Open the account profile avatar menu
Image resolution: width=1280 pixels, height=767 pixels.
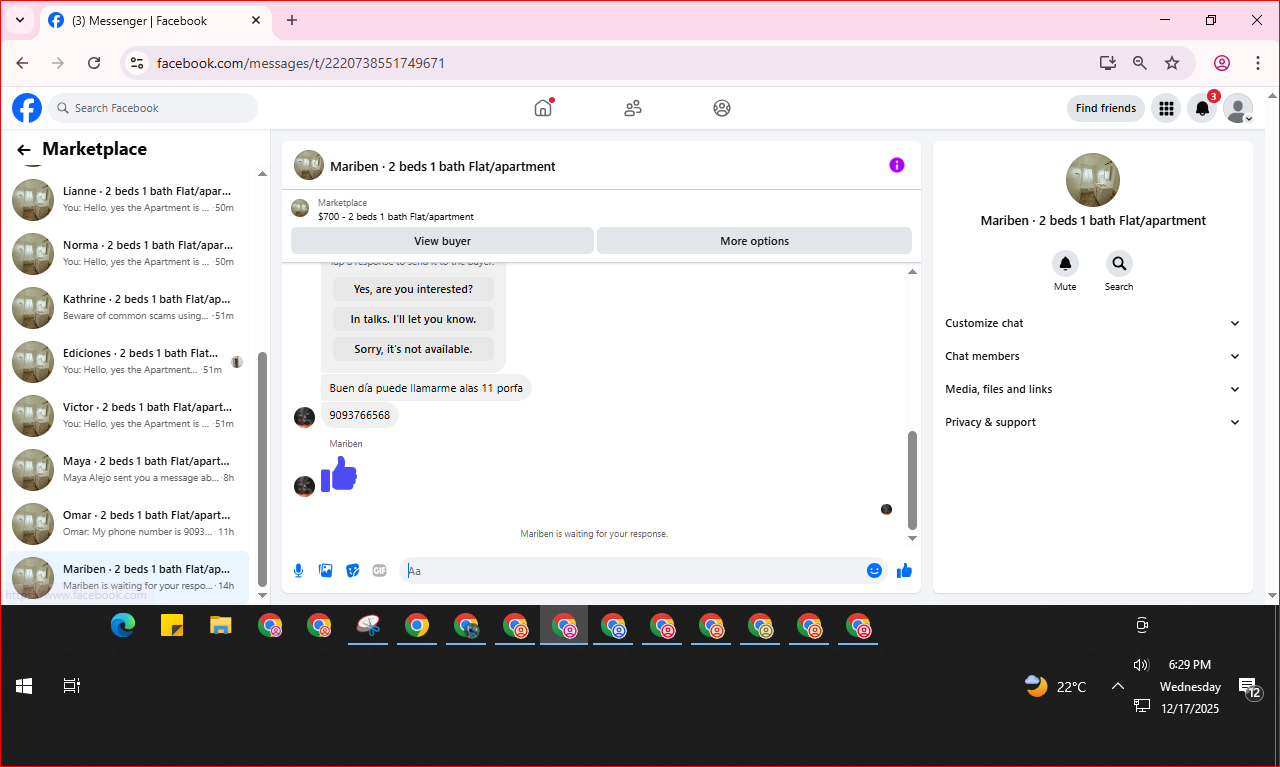1238,108
